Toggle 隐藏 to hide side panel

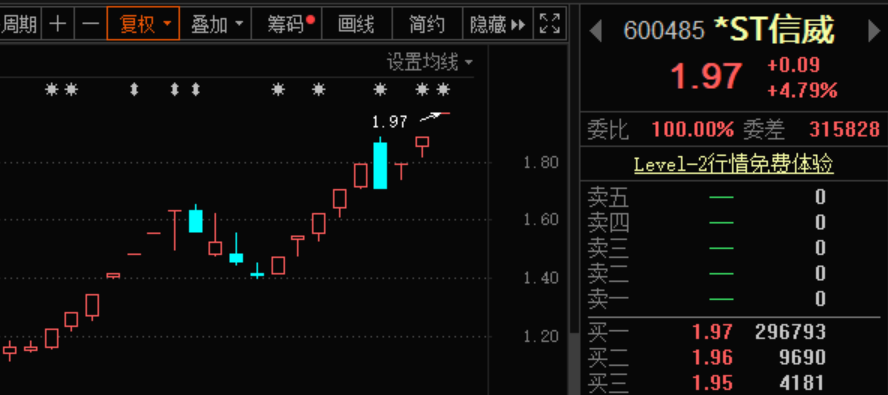point(497,24)
